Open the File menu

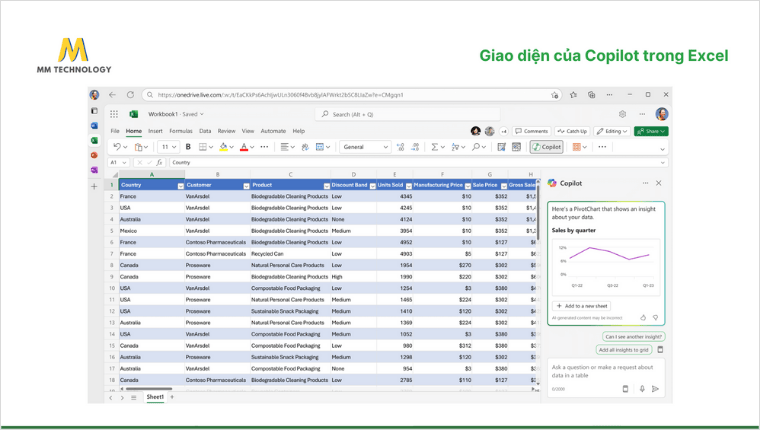(x=115, y=131)
